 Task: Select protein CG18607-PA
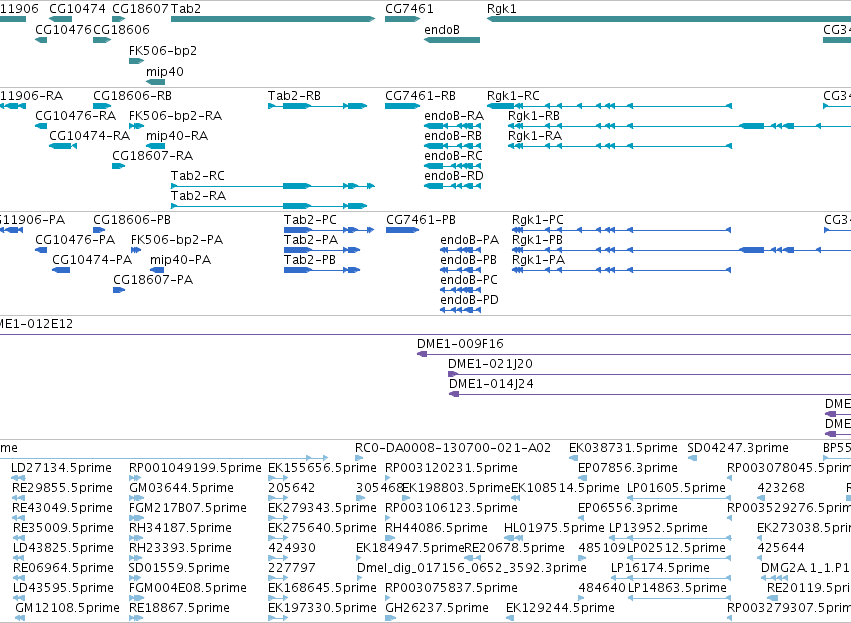tap(119, 290)
